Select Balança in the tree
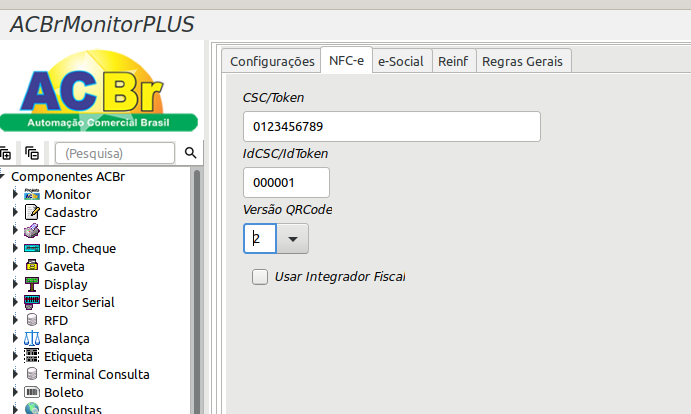The width and height of the screenshot is (691, 414). (x=67, y=339)
